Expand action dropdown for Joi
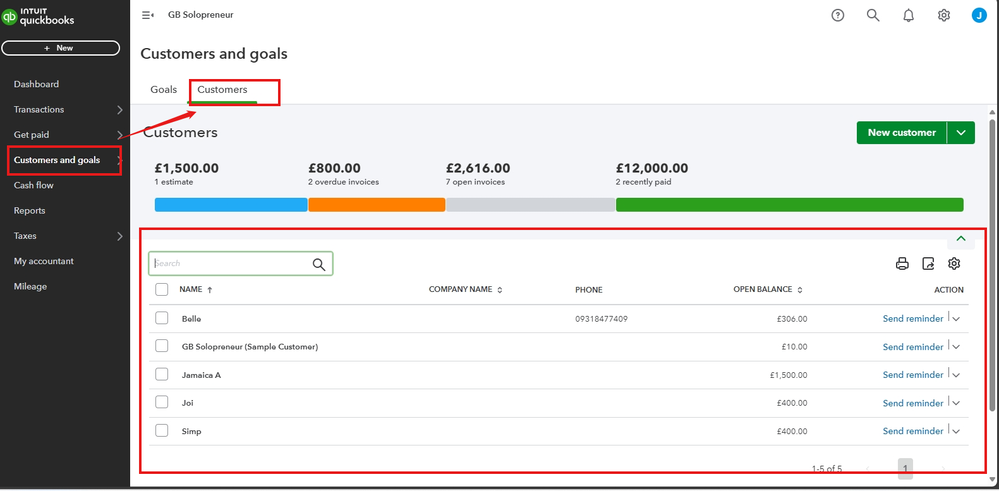This screenshot has width=999, height=491. coord(957,403)
